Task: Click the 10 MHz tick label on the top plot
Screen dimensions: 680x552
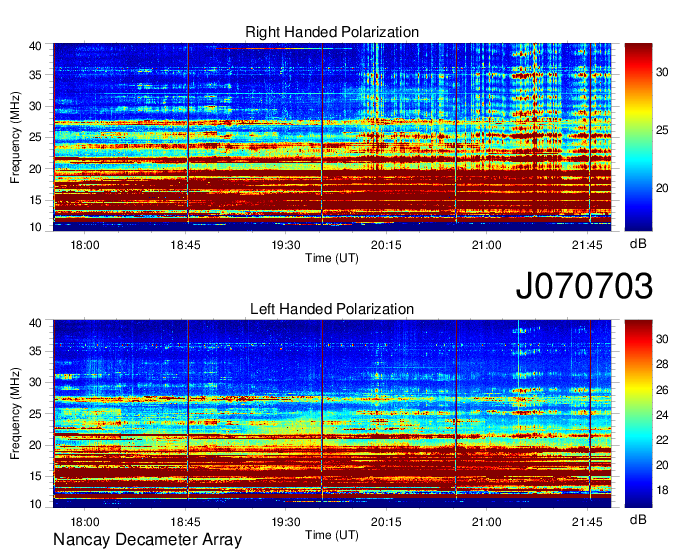Action: coord(35,227)
